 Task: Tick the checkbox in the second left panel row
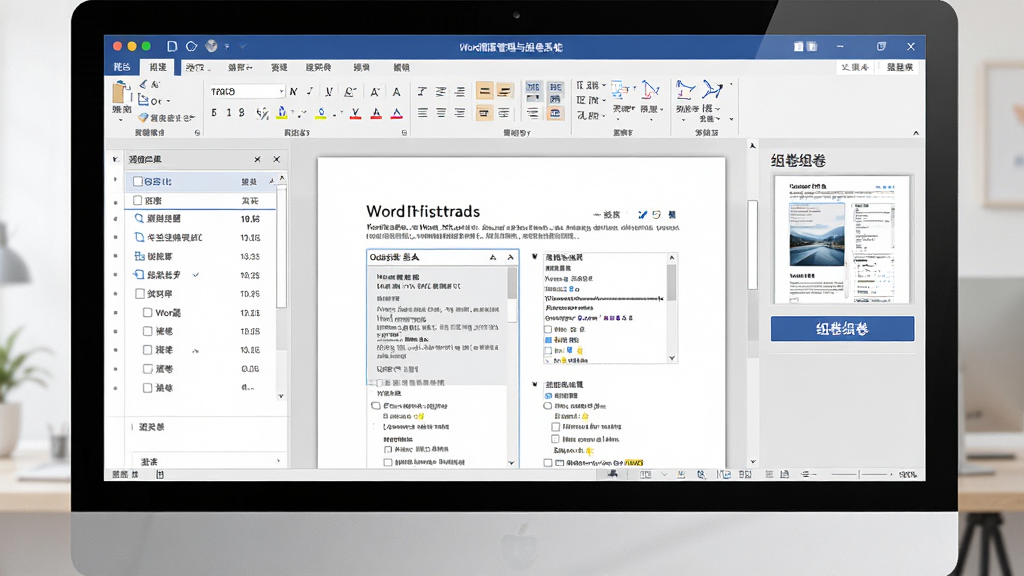click(x=138, y=200)
